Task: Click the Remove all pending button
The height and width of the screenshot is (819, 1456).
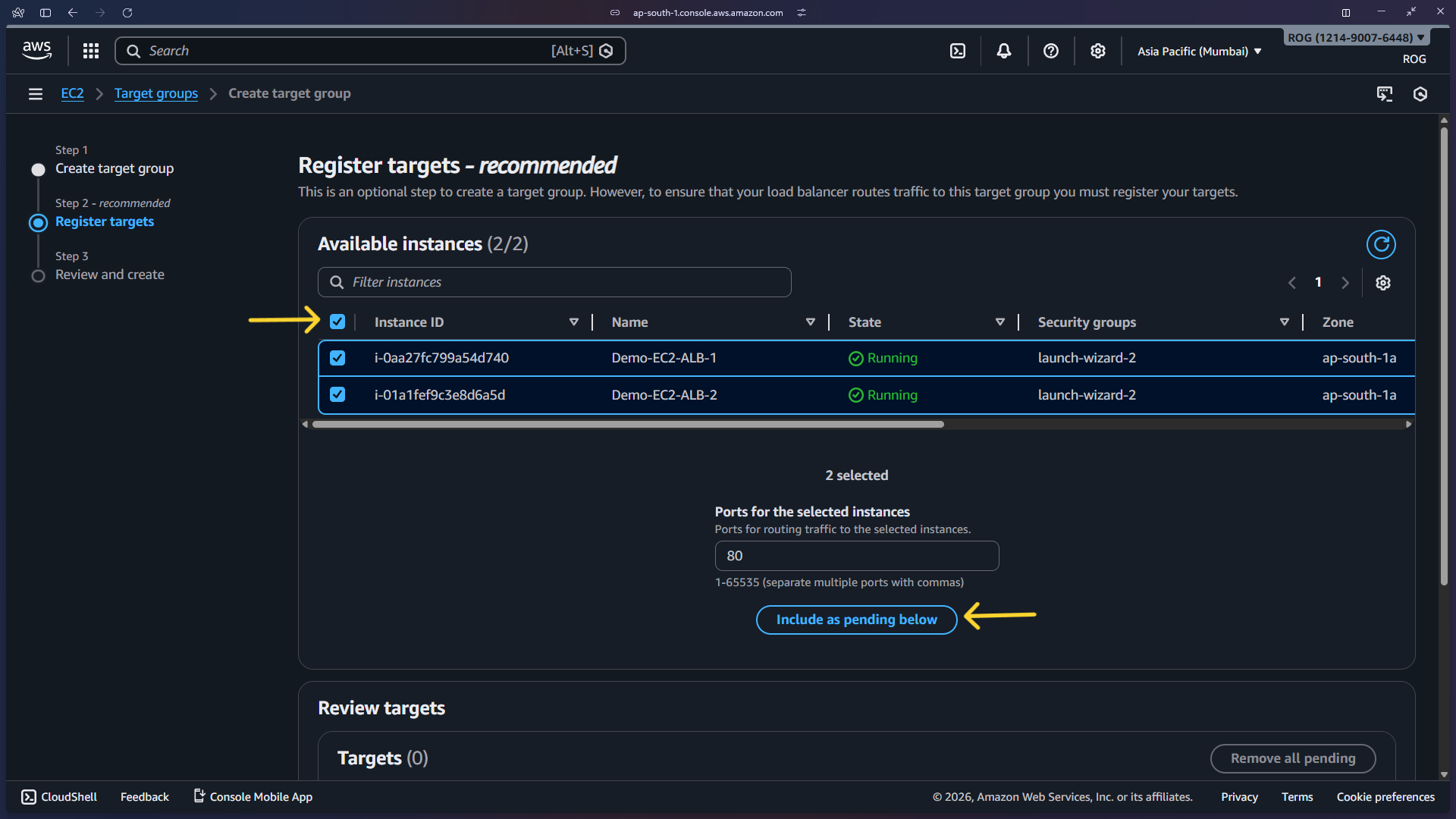Action: coord(1293,758)
